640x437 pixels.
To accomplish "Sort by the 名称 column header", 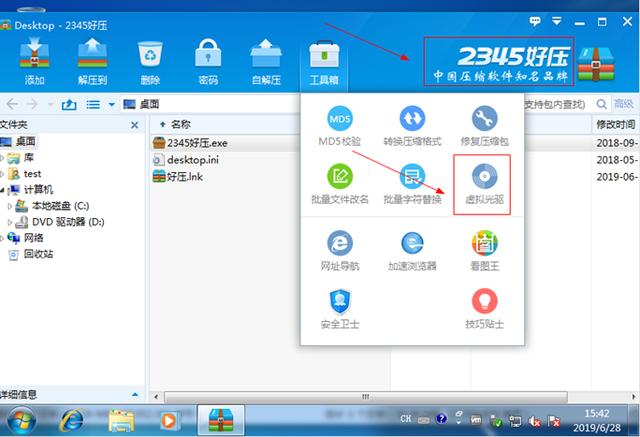I will 180,125.
